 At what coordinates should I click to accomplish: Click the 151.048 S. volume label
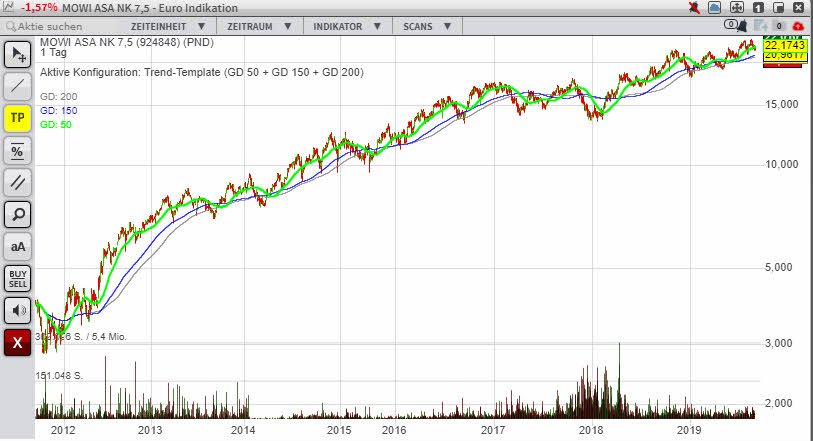59,376
